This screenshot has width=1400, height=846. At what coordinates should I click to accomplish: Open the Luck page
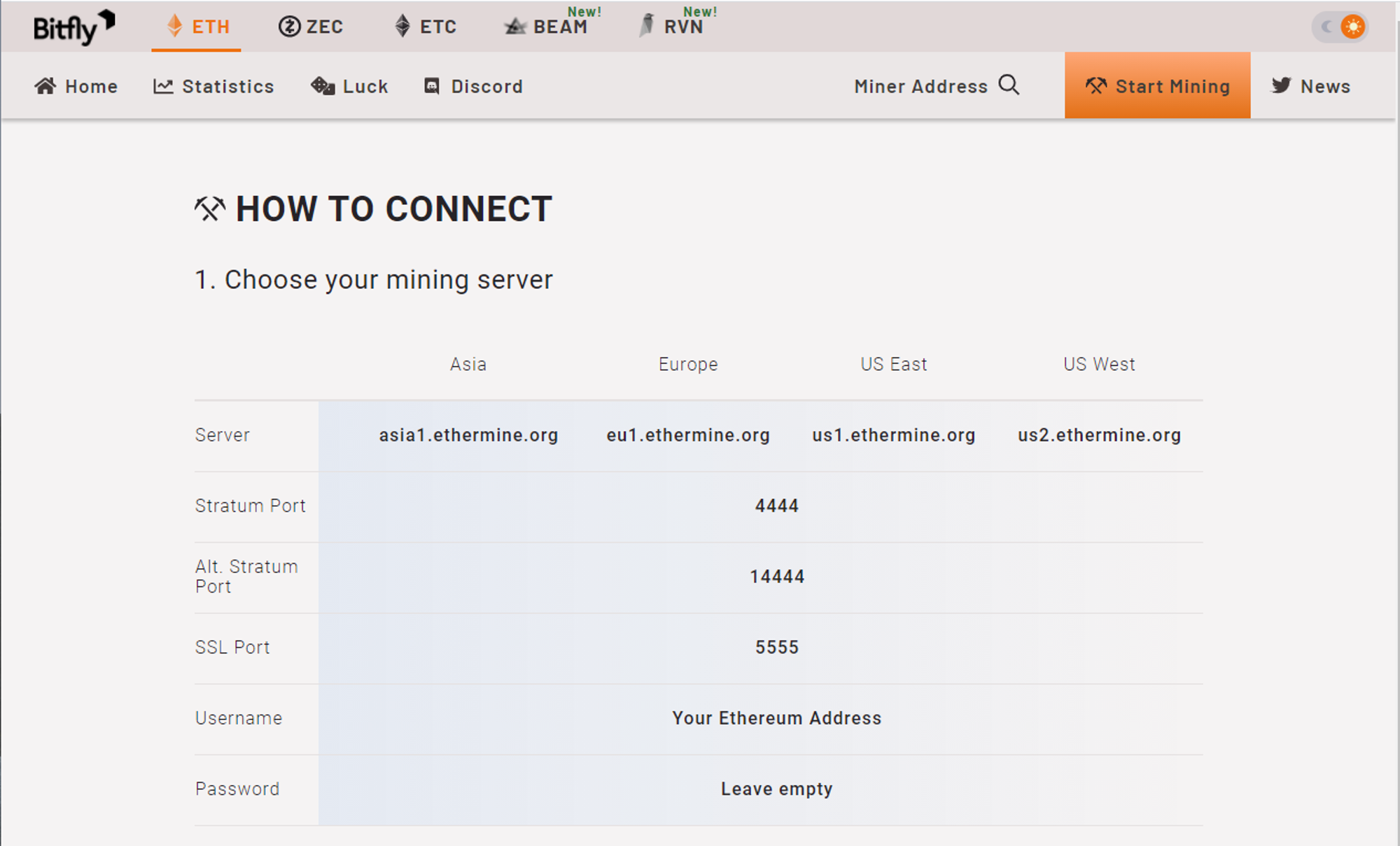(349, 86)
